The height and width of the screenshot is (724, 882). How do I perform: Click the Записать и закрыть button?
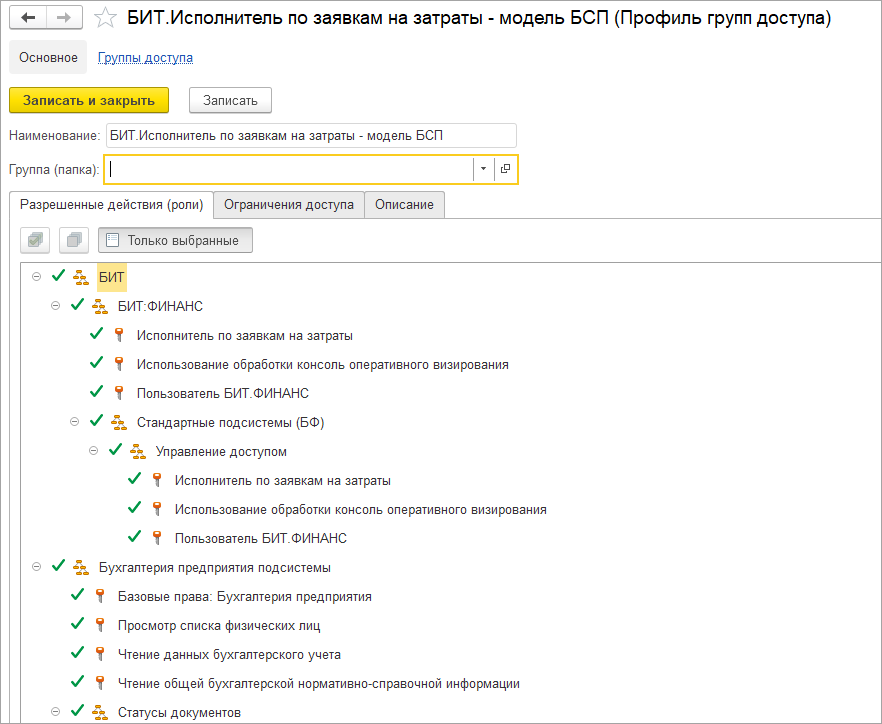tap(89, 101)
